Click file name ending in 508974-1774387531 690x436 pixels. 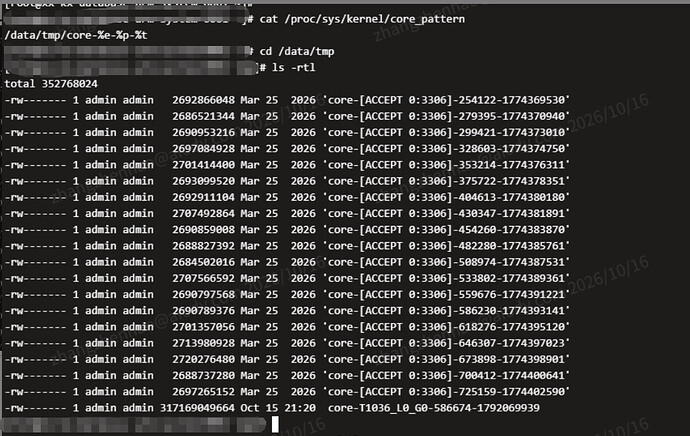click(x=447, y=262)
